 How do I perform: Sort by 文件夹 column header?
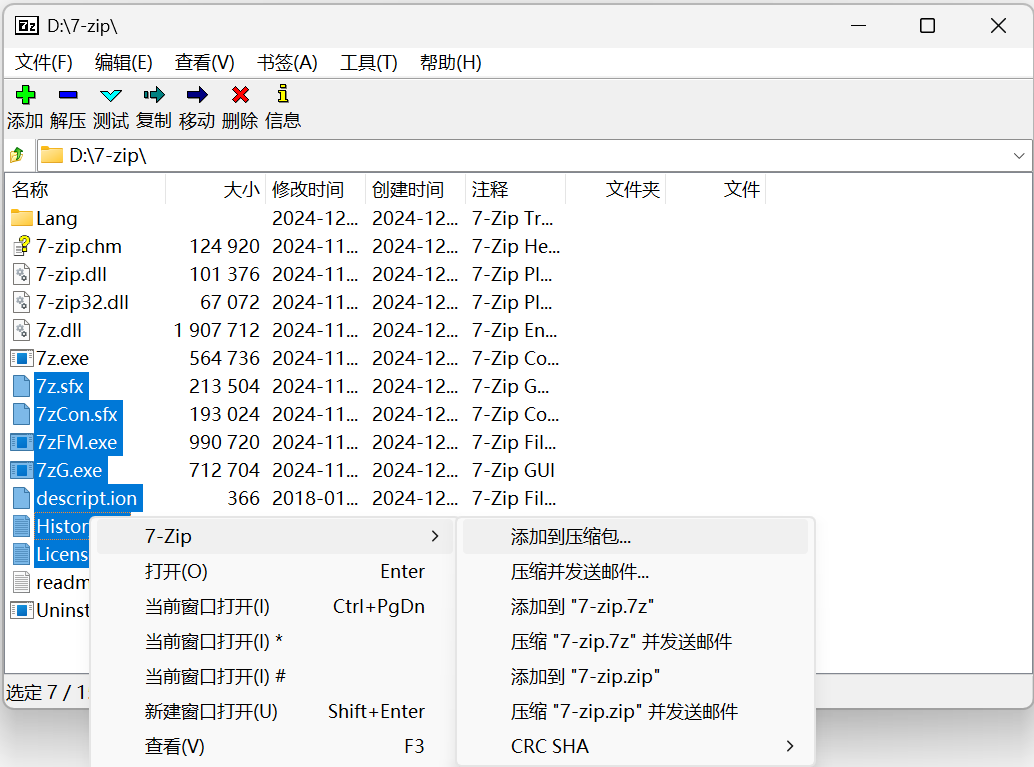pos(616,189)
